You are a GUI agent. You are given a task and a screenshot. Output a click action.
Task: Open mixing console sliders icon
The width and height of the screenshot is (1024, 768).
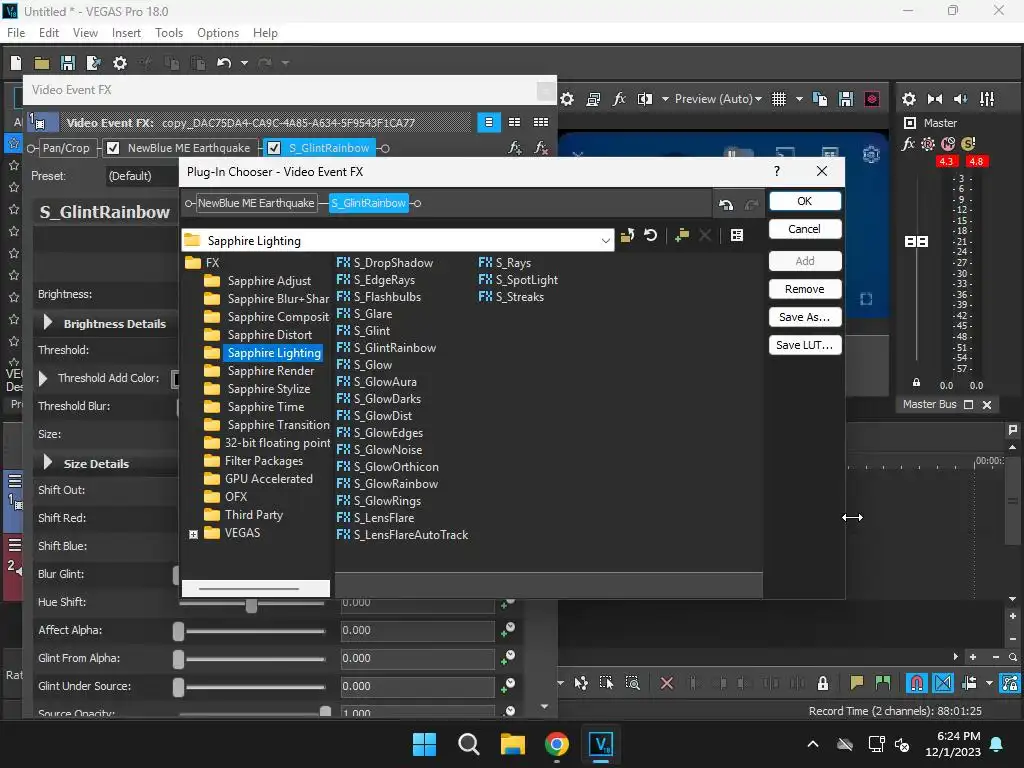987,99
